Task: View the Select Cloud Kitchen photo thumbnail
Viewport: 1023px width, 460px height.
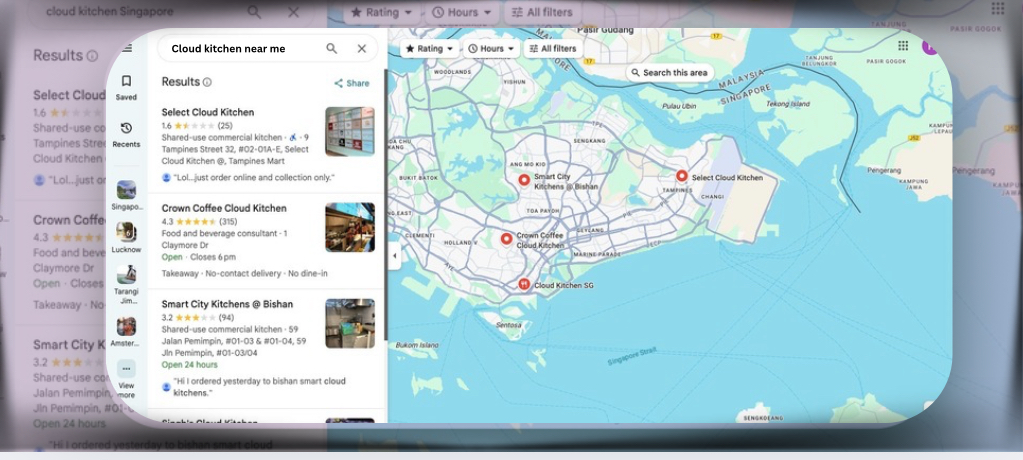Action: click(x=350, y=131)
